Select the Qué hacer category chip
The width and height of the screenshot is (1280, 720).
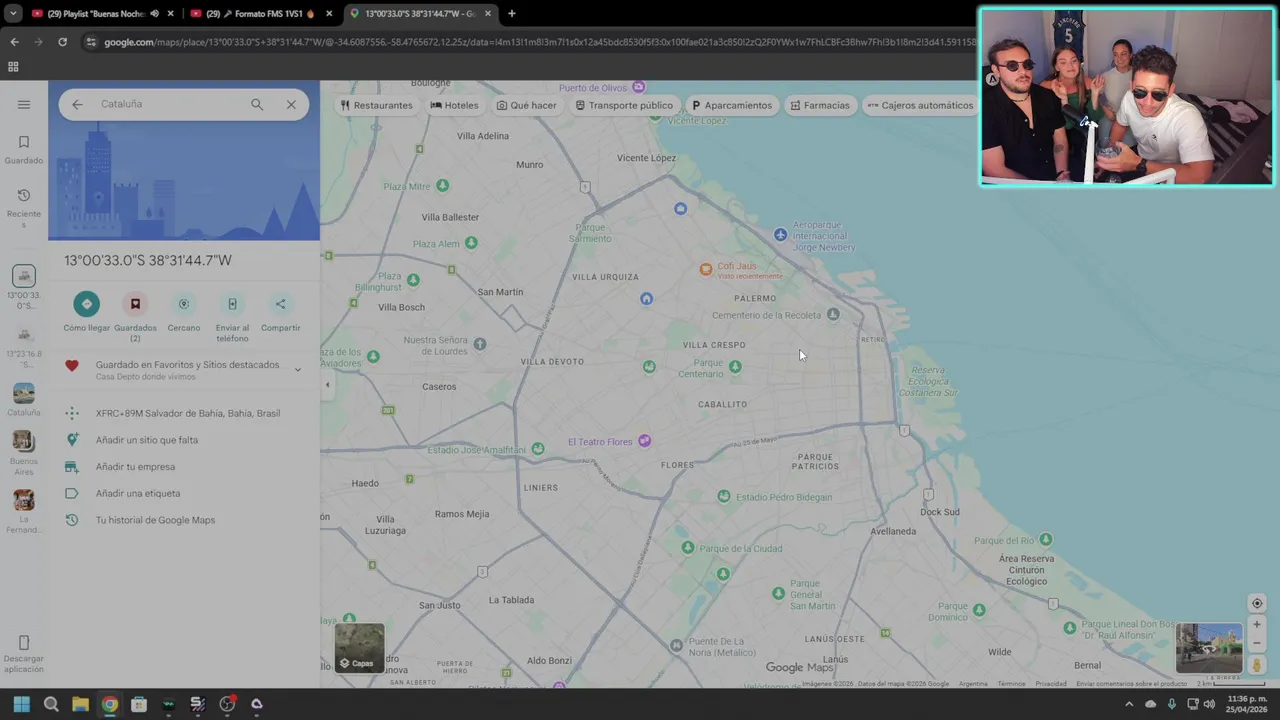(x=527, y=105)
